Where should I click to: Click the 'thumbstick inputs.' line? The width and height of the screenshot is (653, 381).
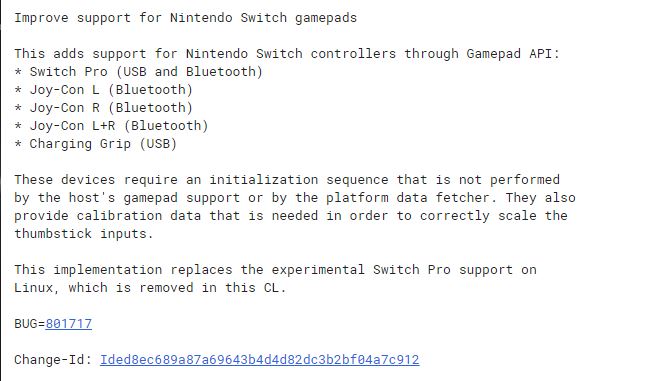click(x=84, y=234)
